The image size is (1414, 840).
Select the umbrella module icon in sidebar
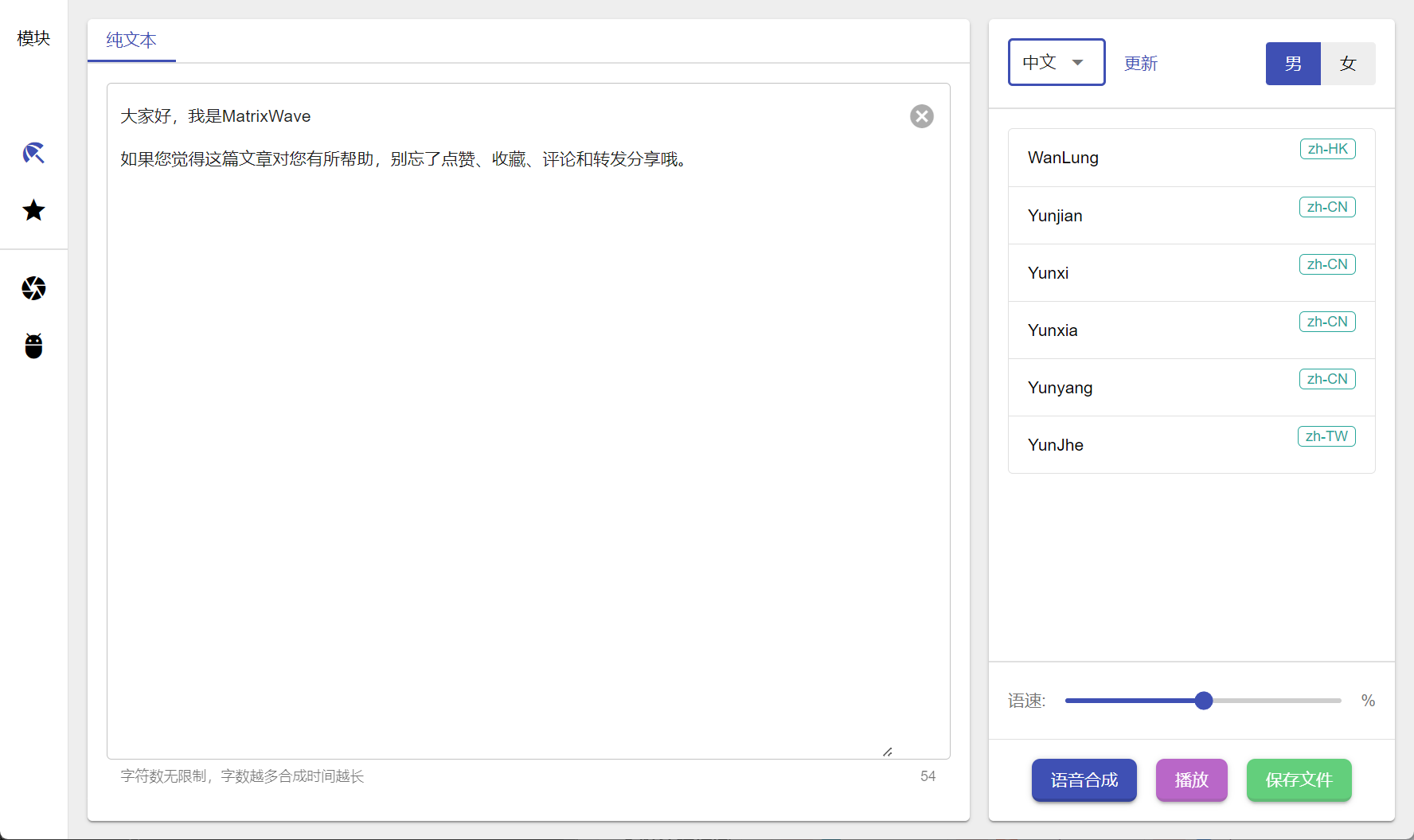(33, 153)
